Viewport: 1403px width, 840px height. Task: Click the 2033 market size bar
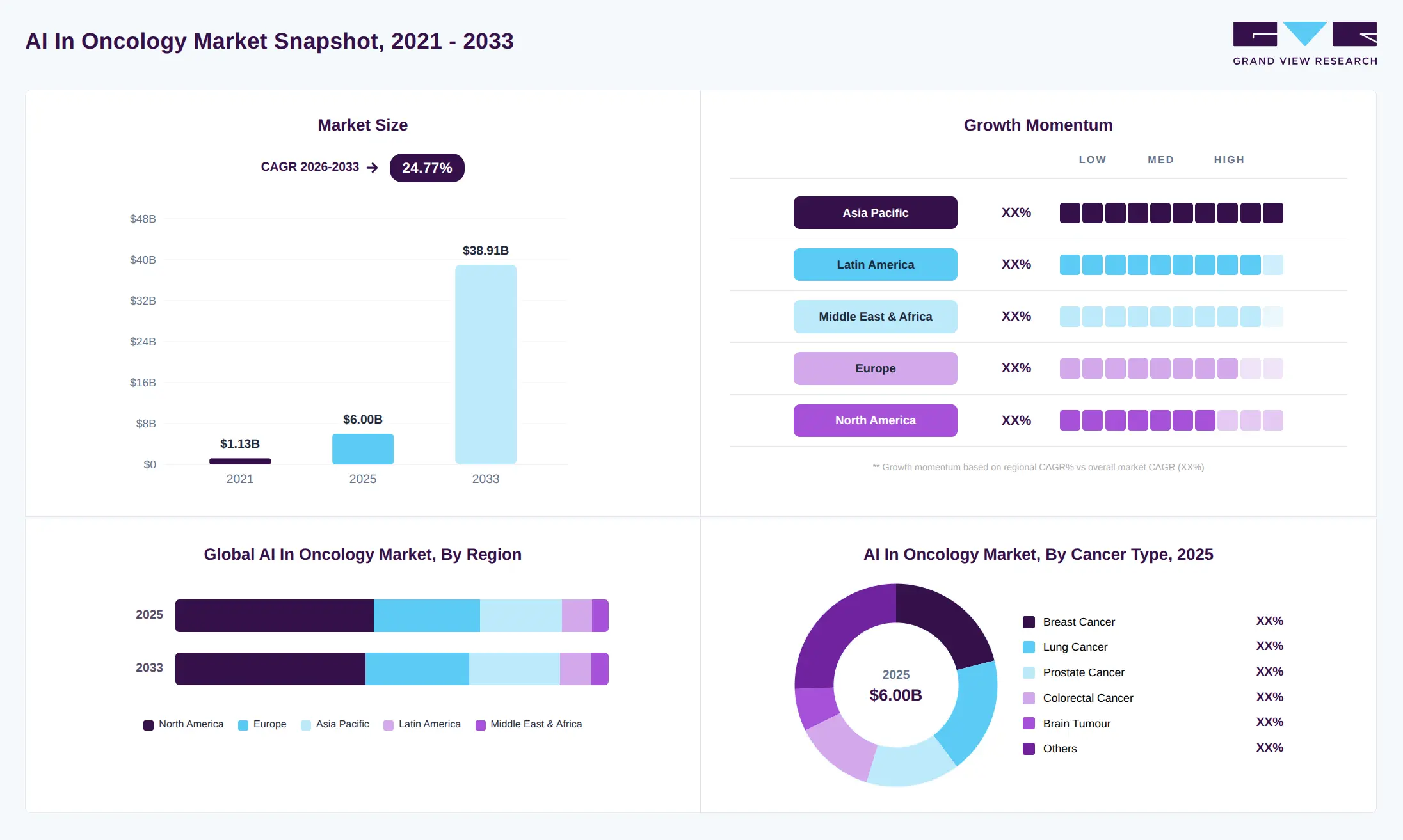point(486,365)
